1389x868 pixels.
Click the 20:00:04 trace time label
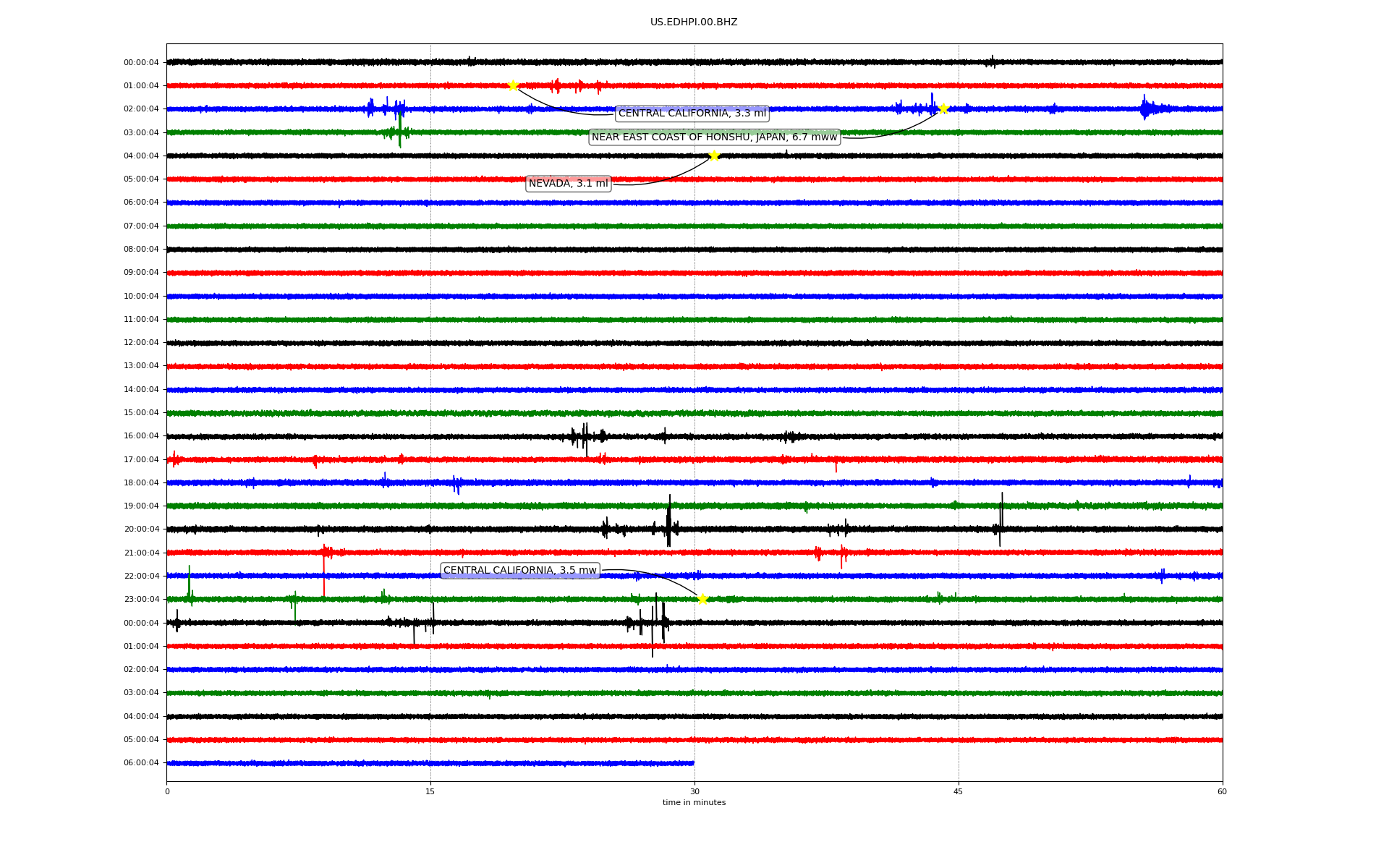pyautogui.click(x=141, y=529)
